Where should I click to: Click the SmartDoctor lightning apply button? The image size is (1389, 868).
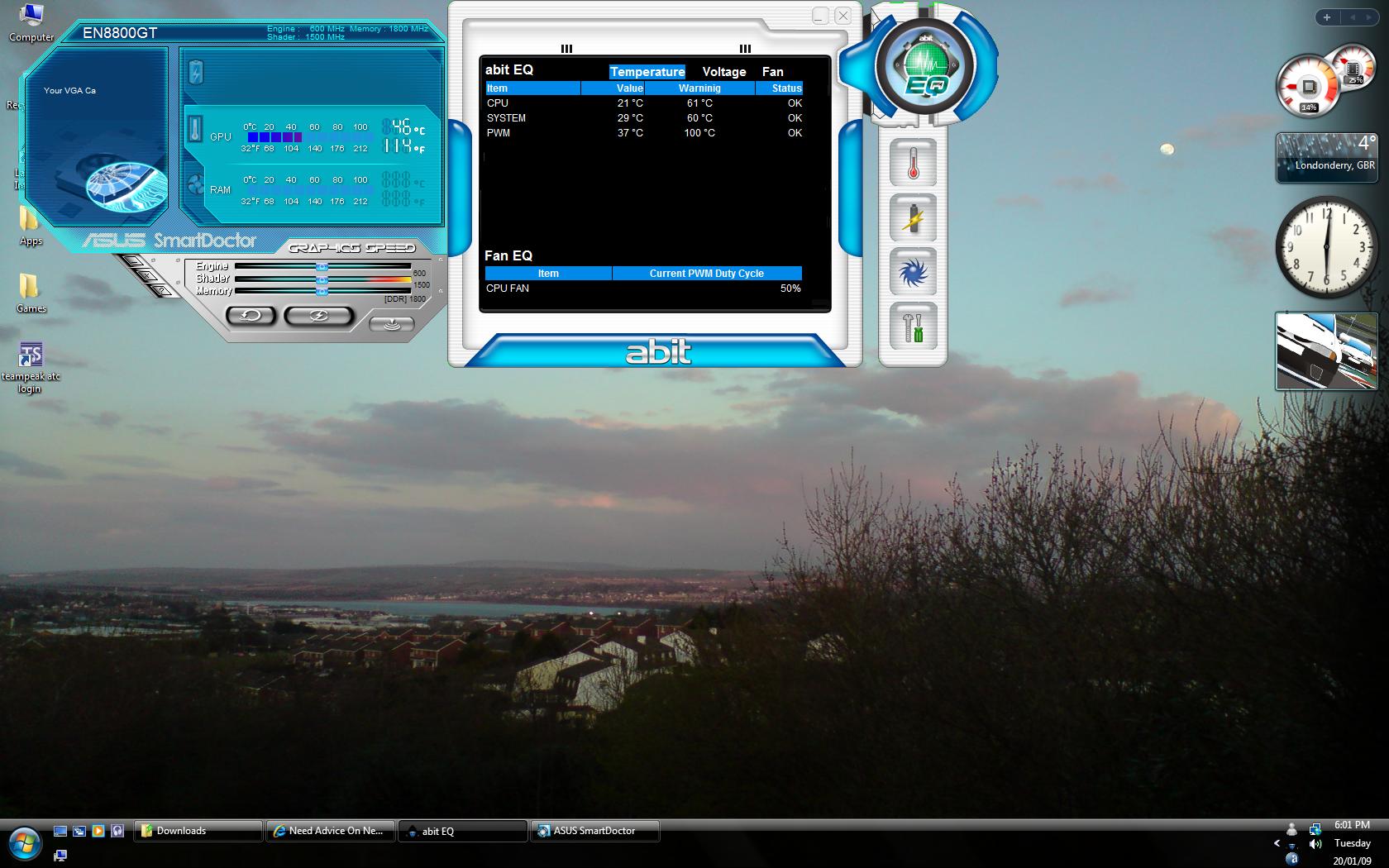click(x=318, y=316)
